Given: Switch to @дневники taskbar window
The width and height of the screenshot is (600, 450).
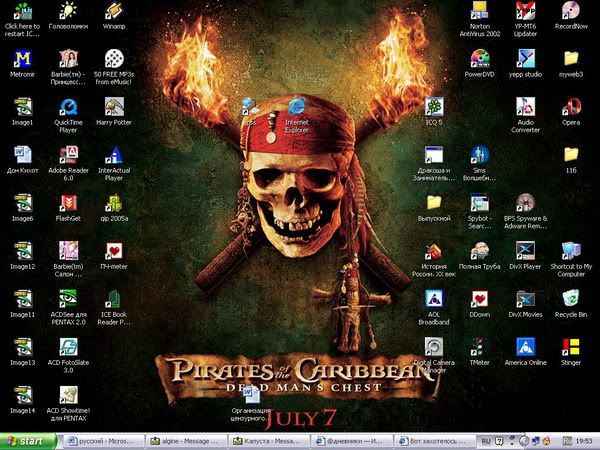Looking at the screenshot, I should coord(352,441).
